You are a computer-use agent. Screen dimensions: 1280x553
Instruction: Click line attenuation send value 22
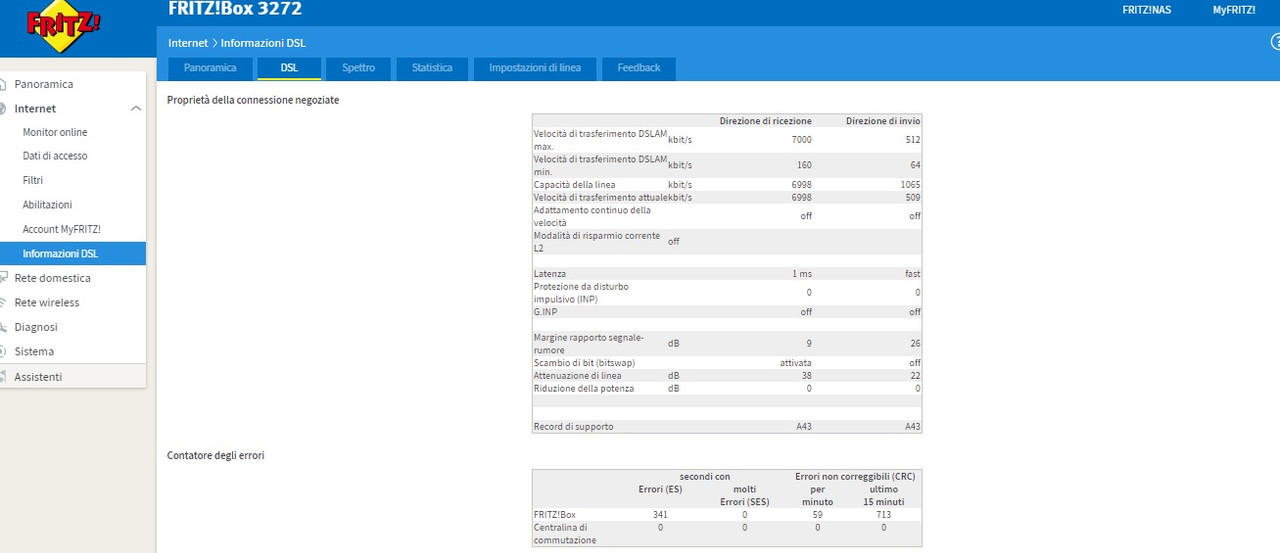(915, 376)
